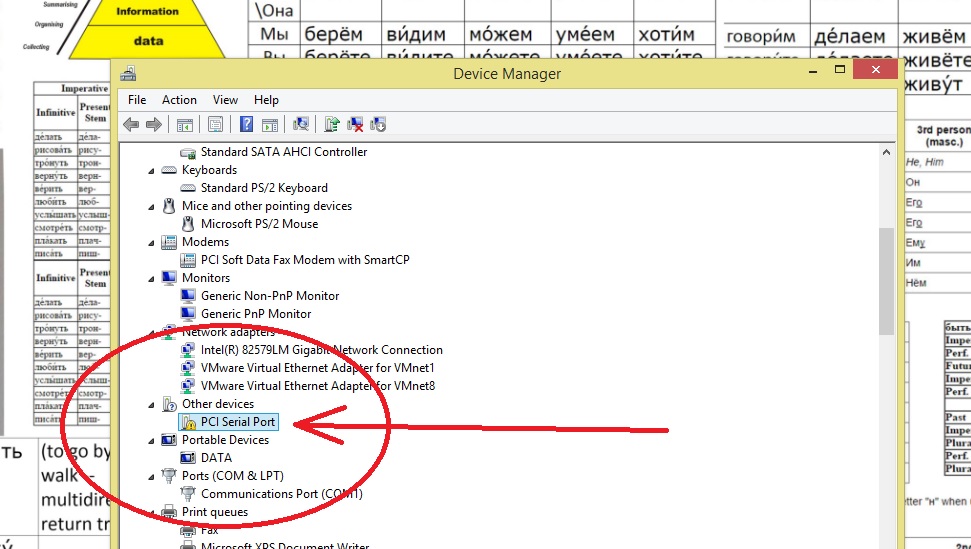The image size is (971, 549).
Task: Click the Back arrow in the toolbar
Action: coord(130,125)
